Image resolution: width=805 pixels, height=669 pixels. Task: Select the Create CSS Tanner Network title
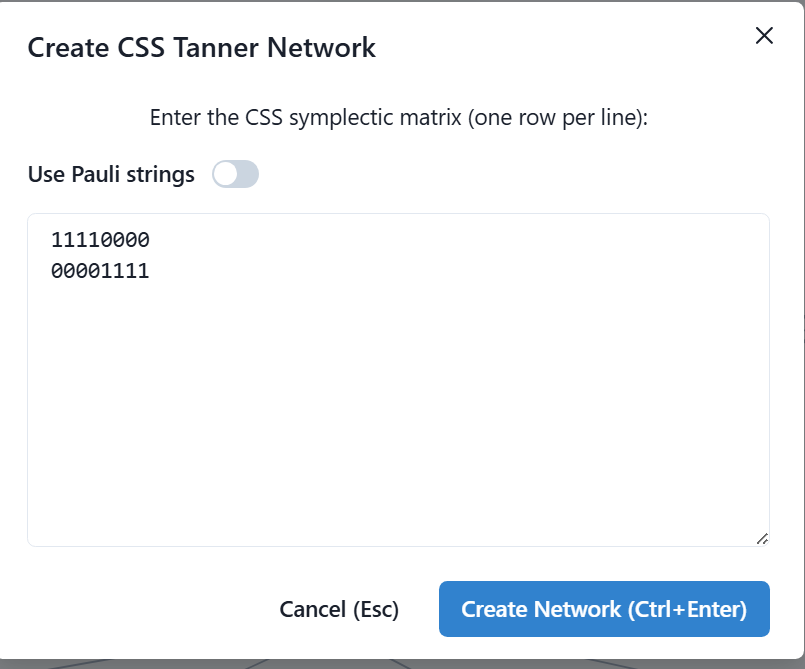click(x=201, y=48)
